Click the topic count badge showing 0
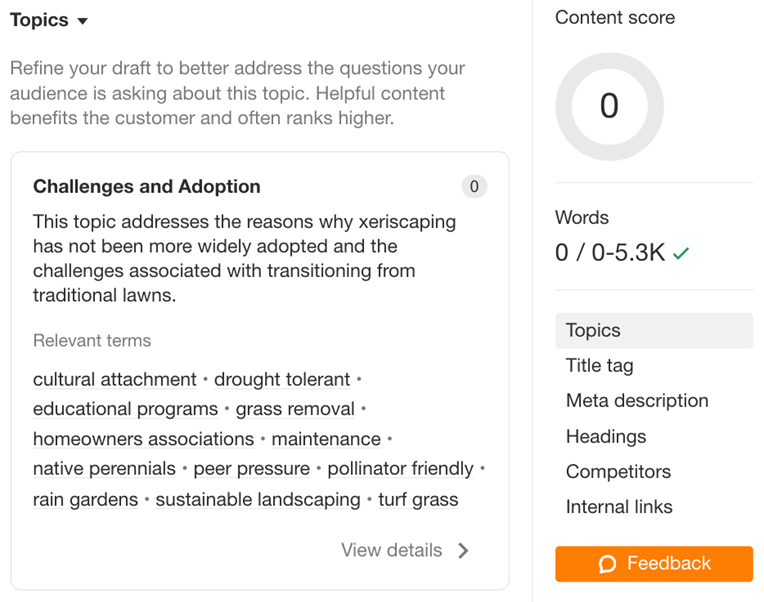Image resolution: width=764 pixels, height=602 pixels. [474, 186]
